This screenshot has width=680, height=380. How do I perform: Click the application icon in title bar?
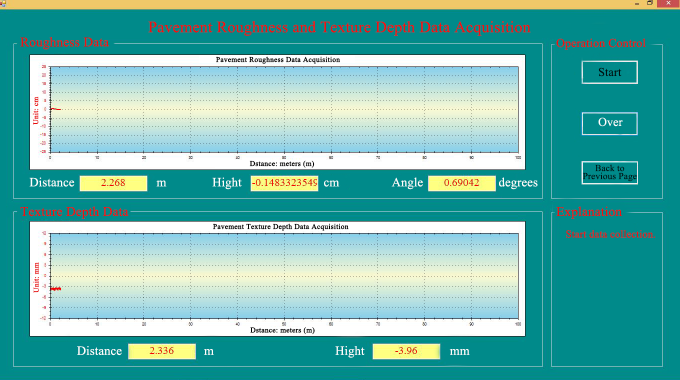tap(3, 3)
